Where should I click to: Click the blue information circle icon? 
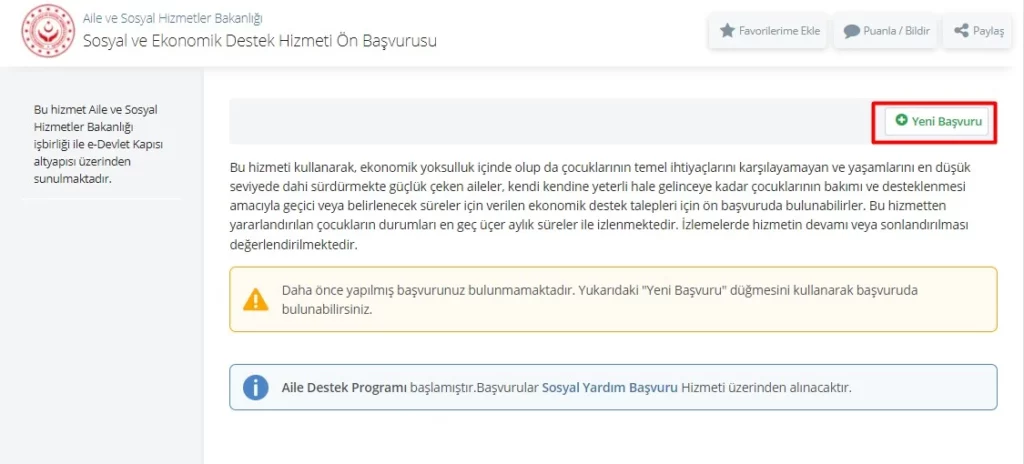click(x=255, y=387)
